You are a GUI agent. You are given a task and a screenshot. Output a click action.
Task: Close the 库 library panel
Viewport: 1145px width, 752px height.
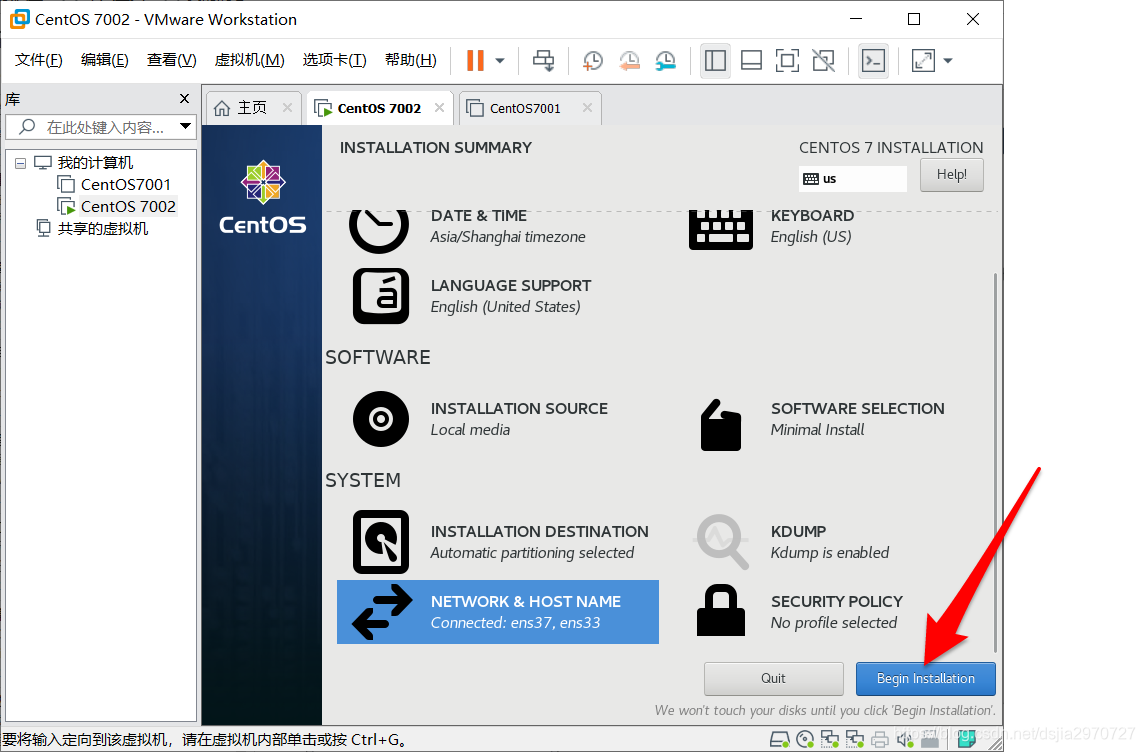pyautogui.click(x=185, y=99)
